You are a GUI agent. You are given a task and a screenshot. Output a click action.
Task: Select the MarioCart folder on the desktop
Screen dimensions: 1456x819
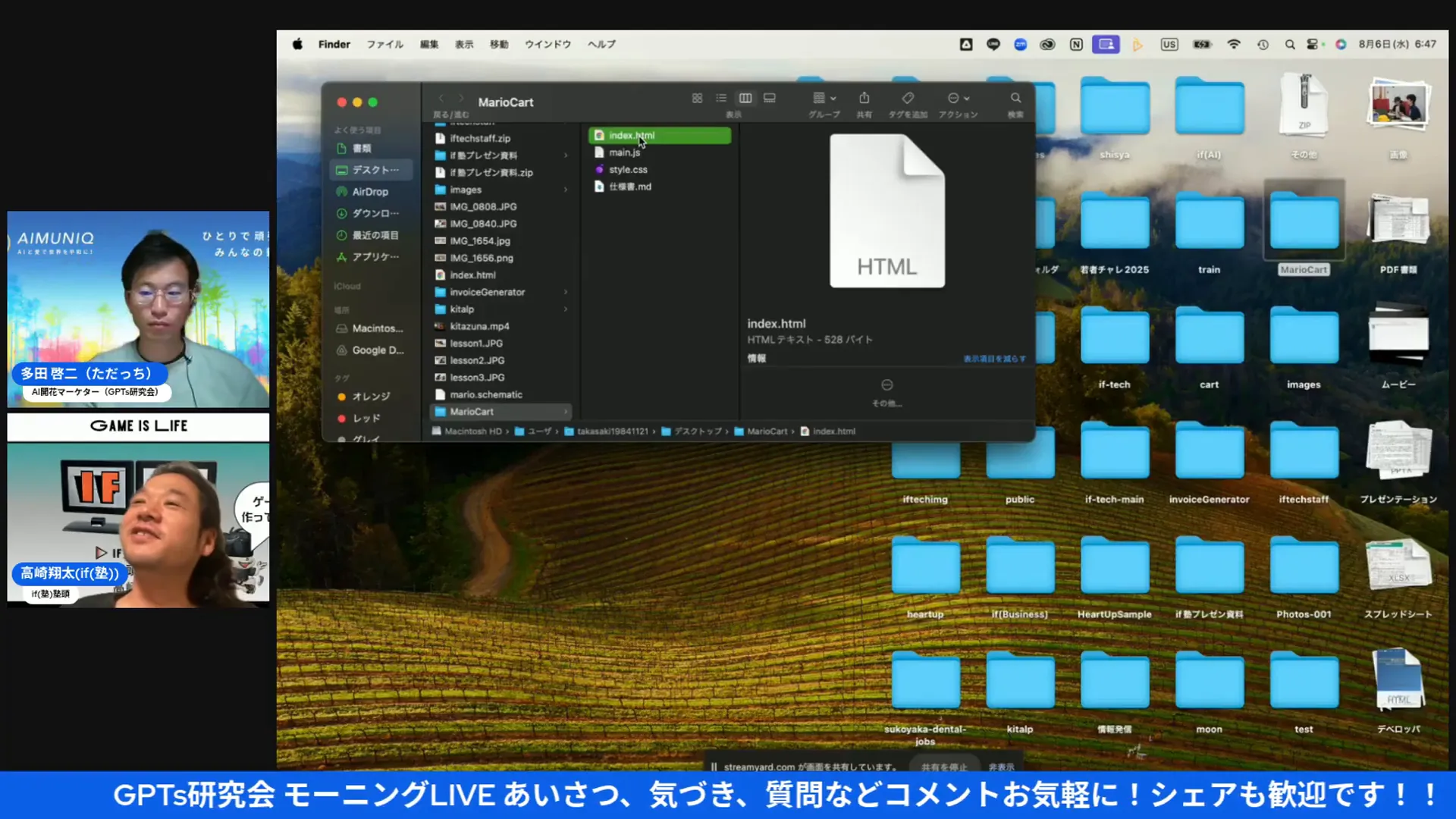pos(1304,227)
